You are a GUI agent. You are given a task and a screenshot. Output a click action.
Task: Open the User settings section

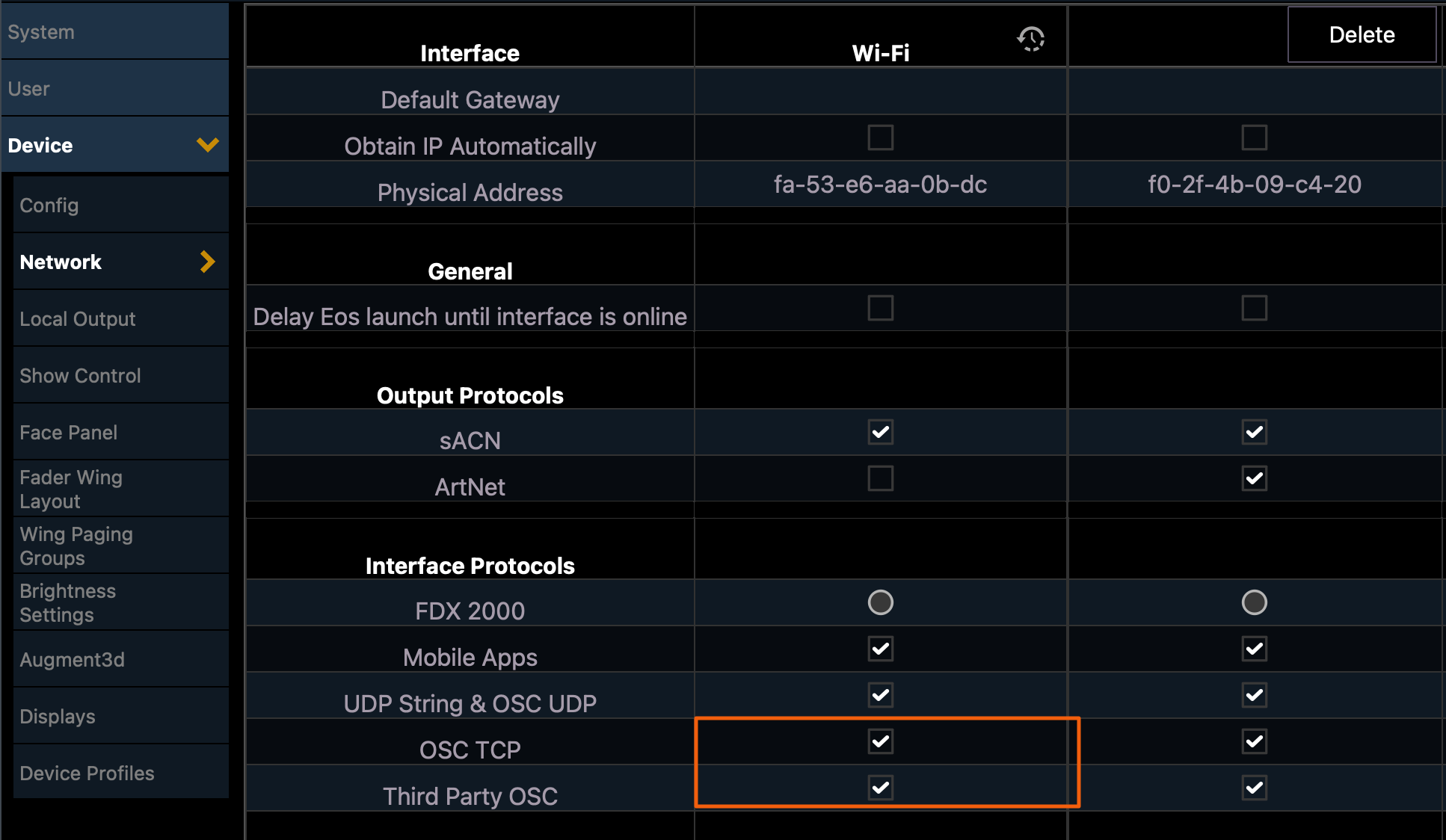pos(115,89)
